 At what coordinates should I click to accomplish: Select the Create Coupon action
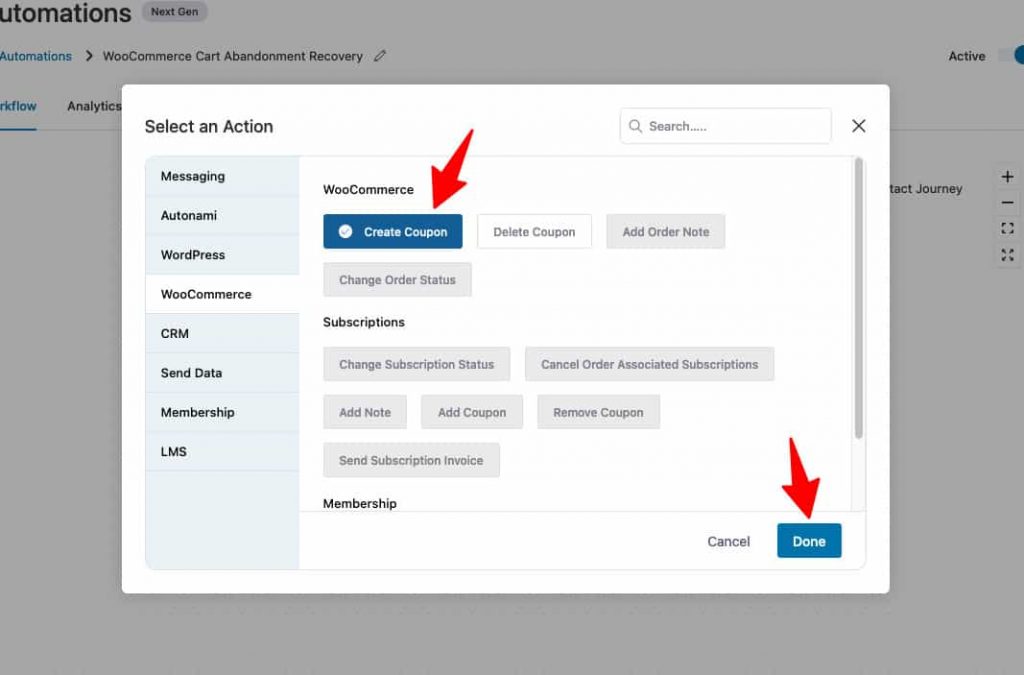point(392,232)
